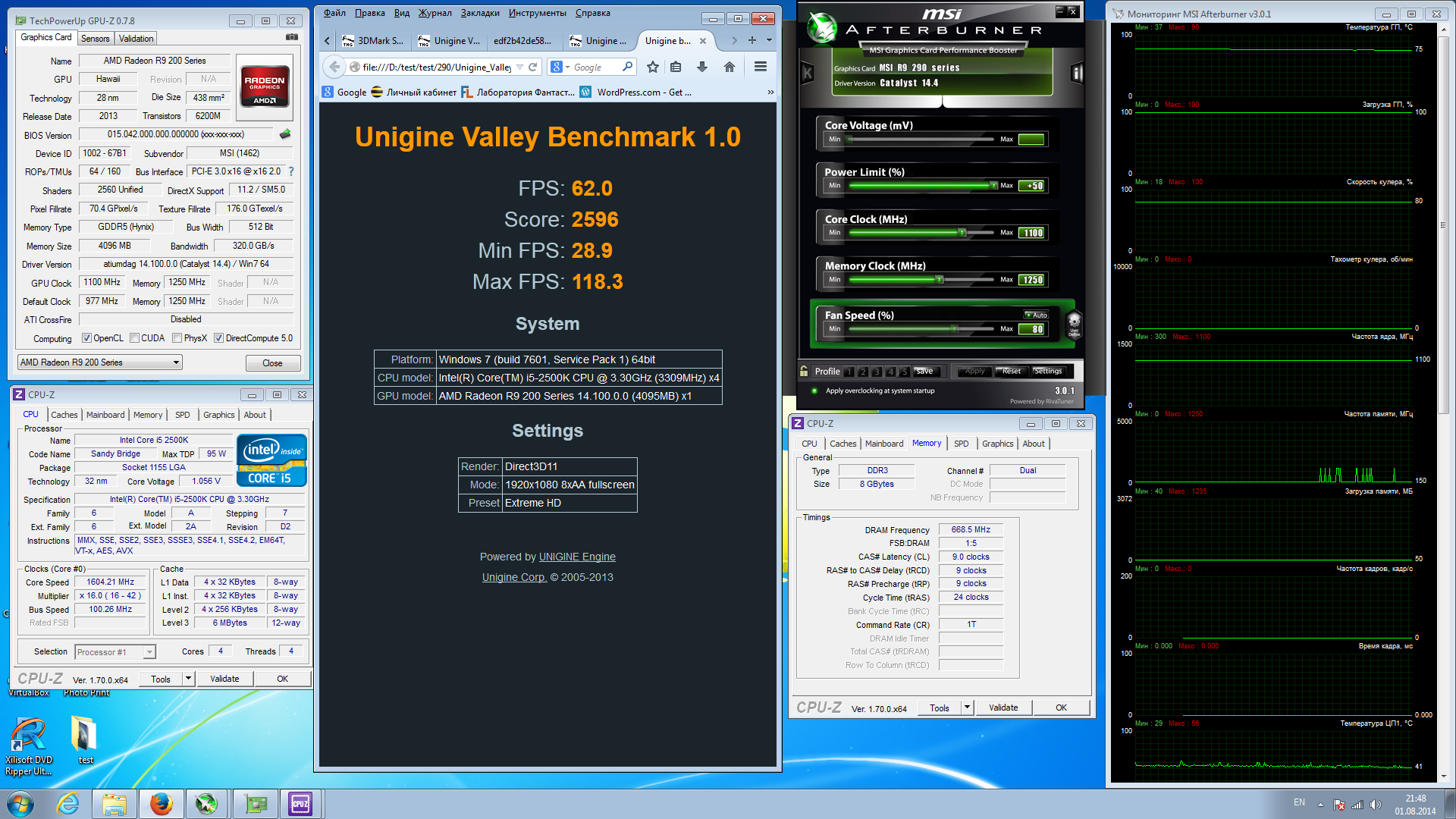The width and height of the screenshot is (1456, 819).
Task: Toggle Apply overclocking at system startup
Action: coord(814,391)
